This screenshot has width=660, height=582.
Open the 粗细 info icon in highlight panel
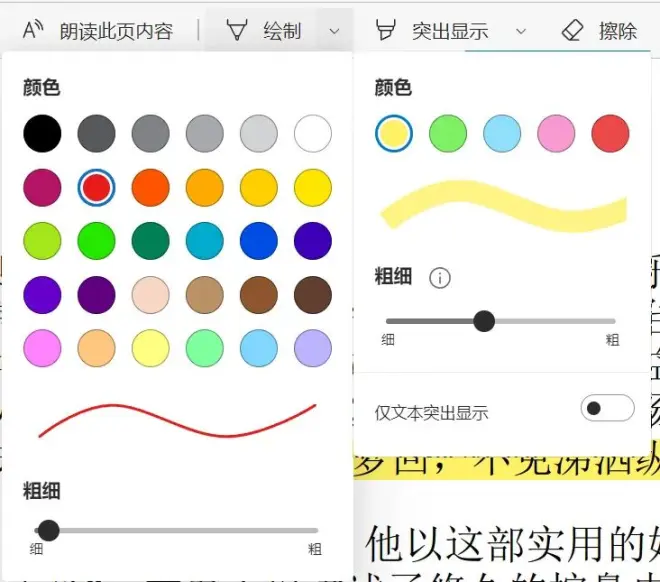(440, 278)
